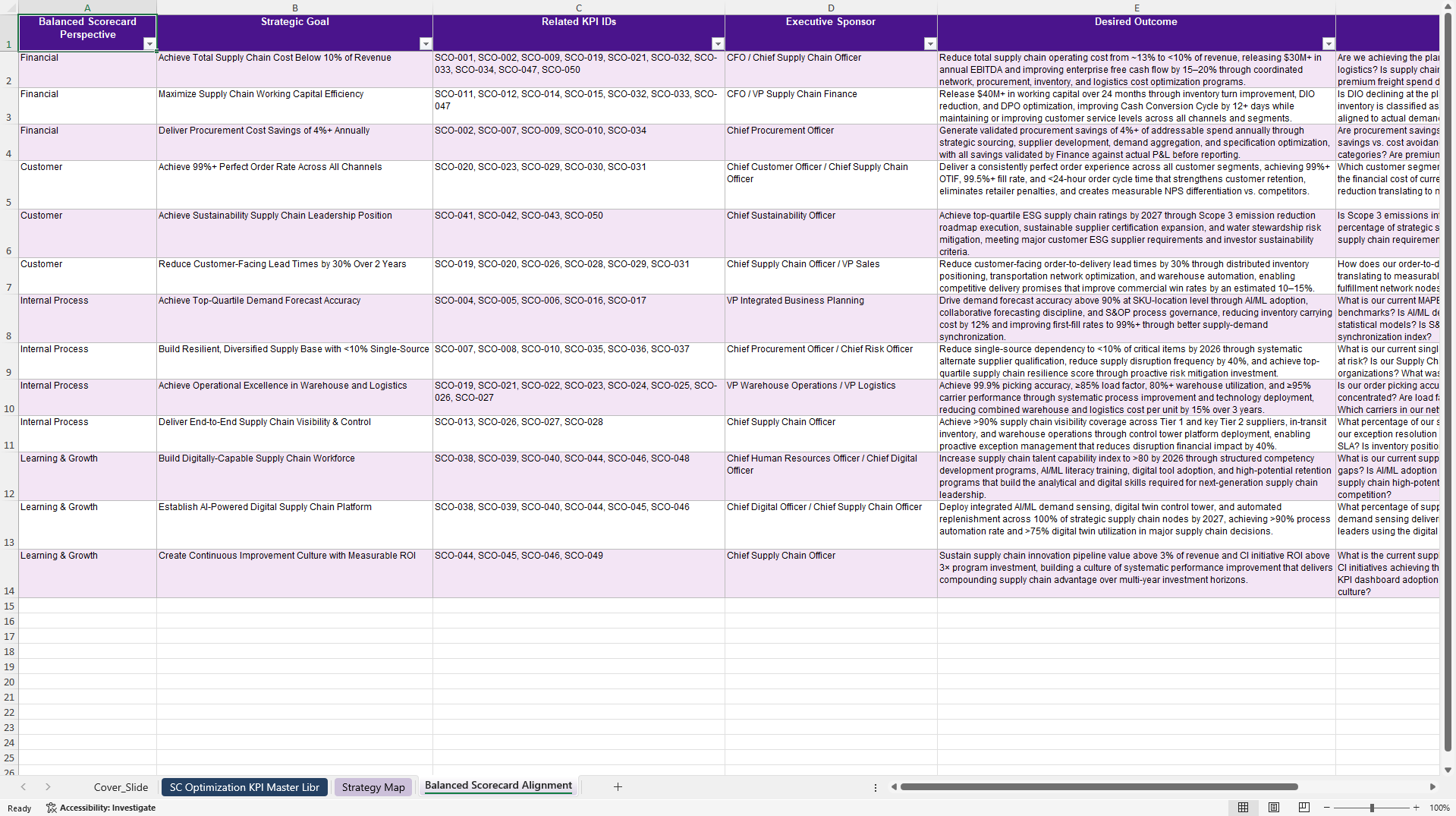Open the Balanced Scorecard Perspective filter dropdown
Viewport: 1456px width, 816px height.
(149, 44)
